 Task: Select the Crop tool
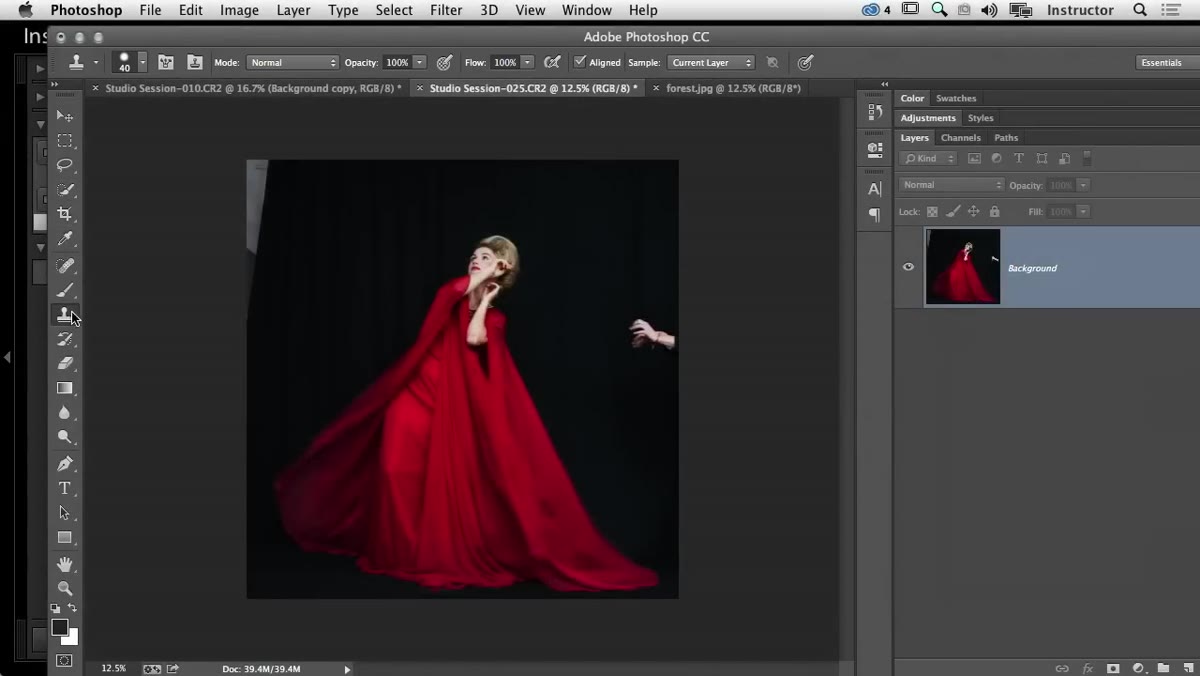pos(65,214)
